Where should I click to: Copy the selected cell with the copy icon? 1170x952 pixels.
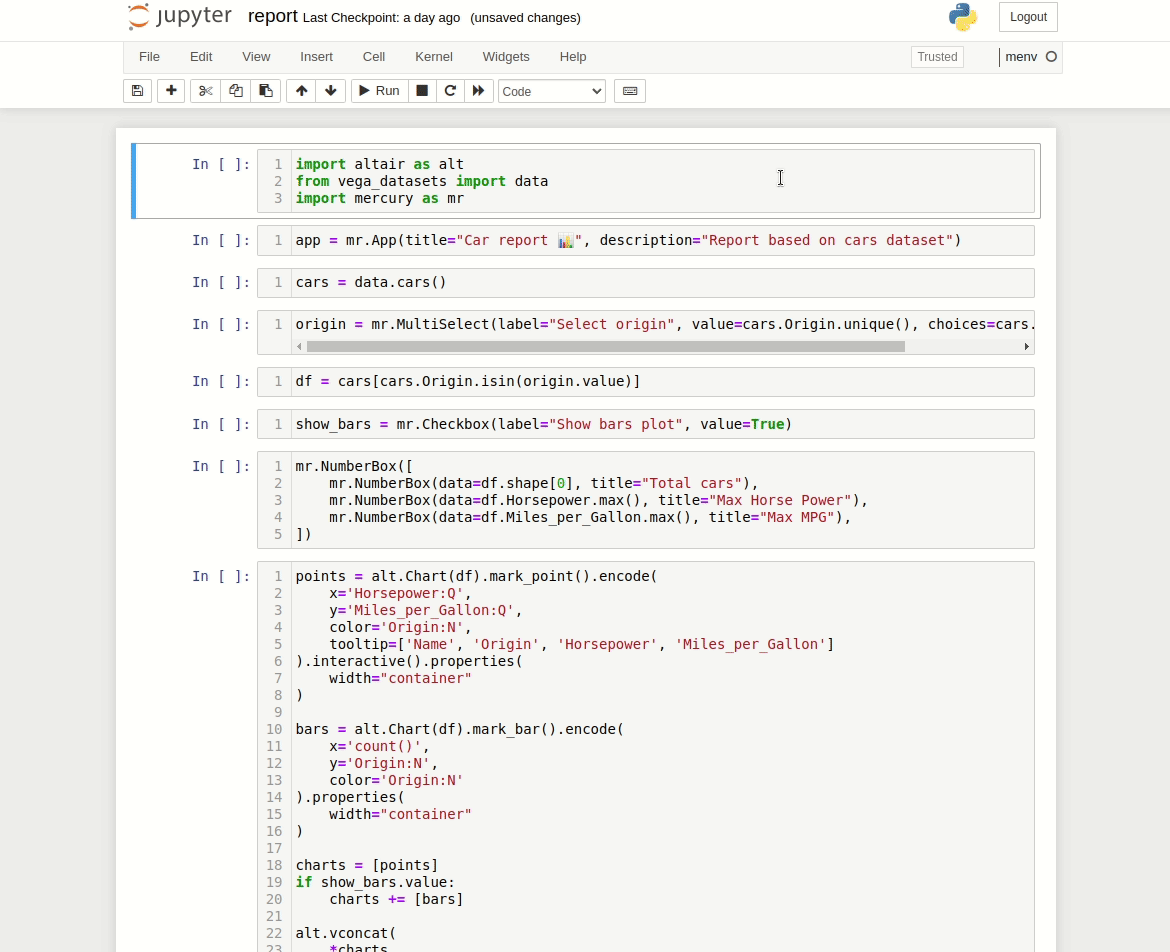[236, 91]
